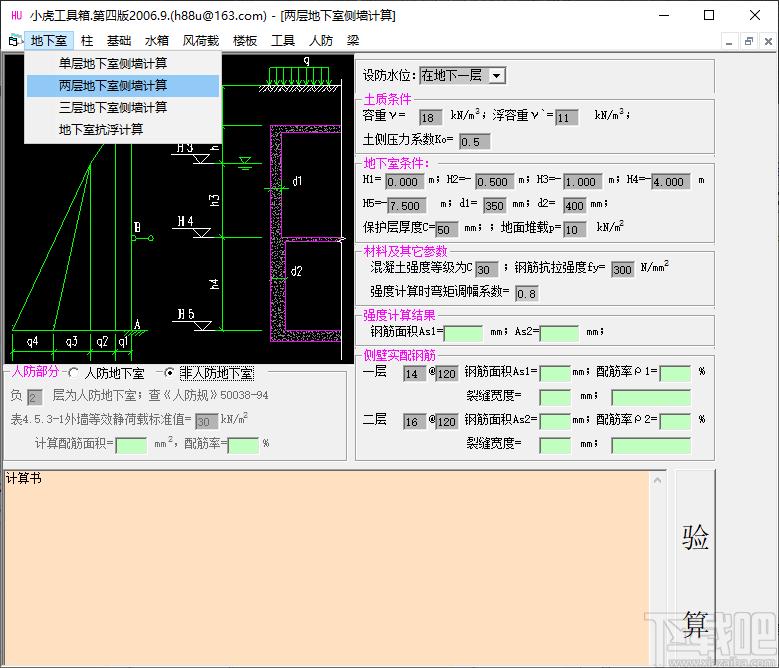The height and width of the screenshot is (668, 779).
Task: Click the 土侧压力系数Ko input field
Action: (474, 142)
